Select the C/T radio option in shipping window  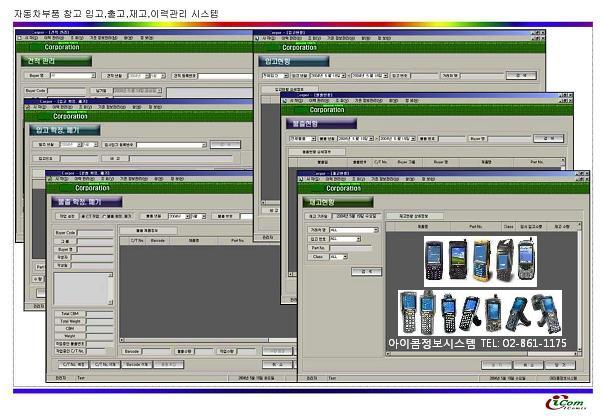84,215
